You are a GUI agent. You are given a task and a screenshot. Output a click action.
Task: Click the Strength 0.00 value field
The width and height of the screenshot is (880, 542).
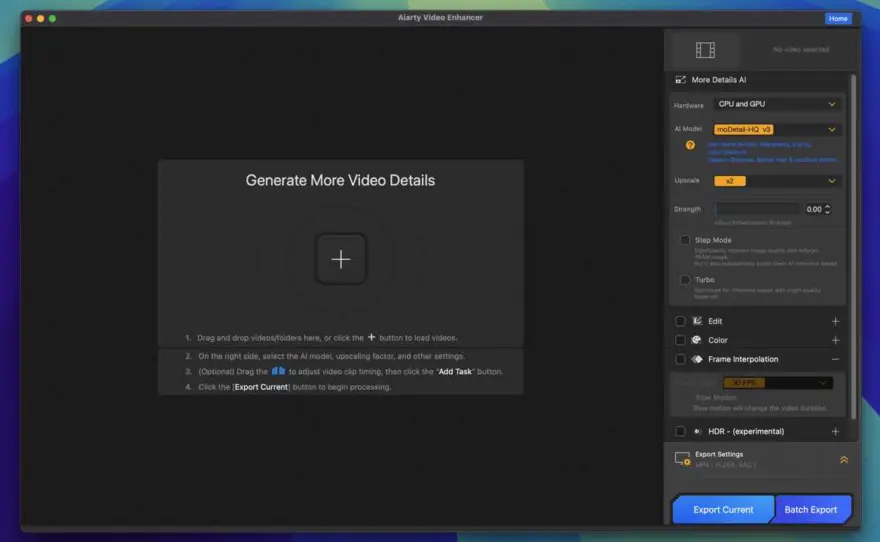814,209
